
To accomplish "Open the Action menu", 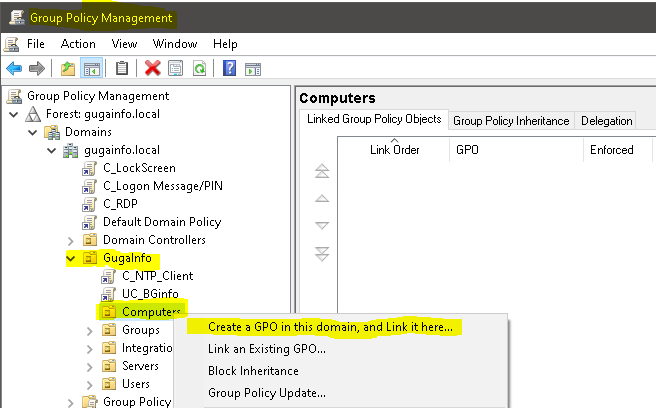I will [78, 44].
